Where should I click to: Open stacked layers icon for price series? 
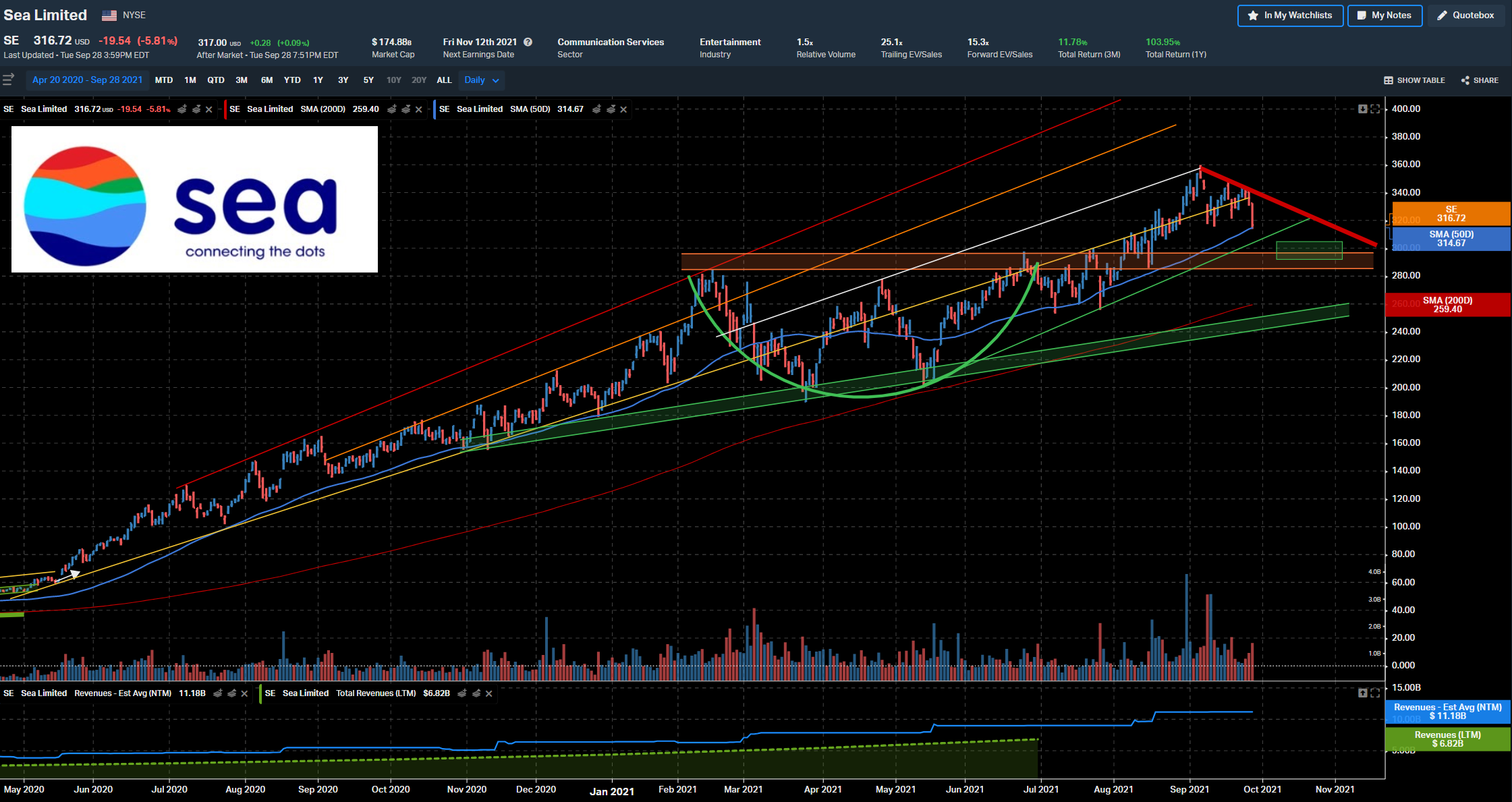click(196, 109)
